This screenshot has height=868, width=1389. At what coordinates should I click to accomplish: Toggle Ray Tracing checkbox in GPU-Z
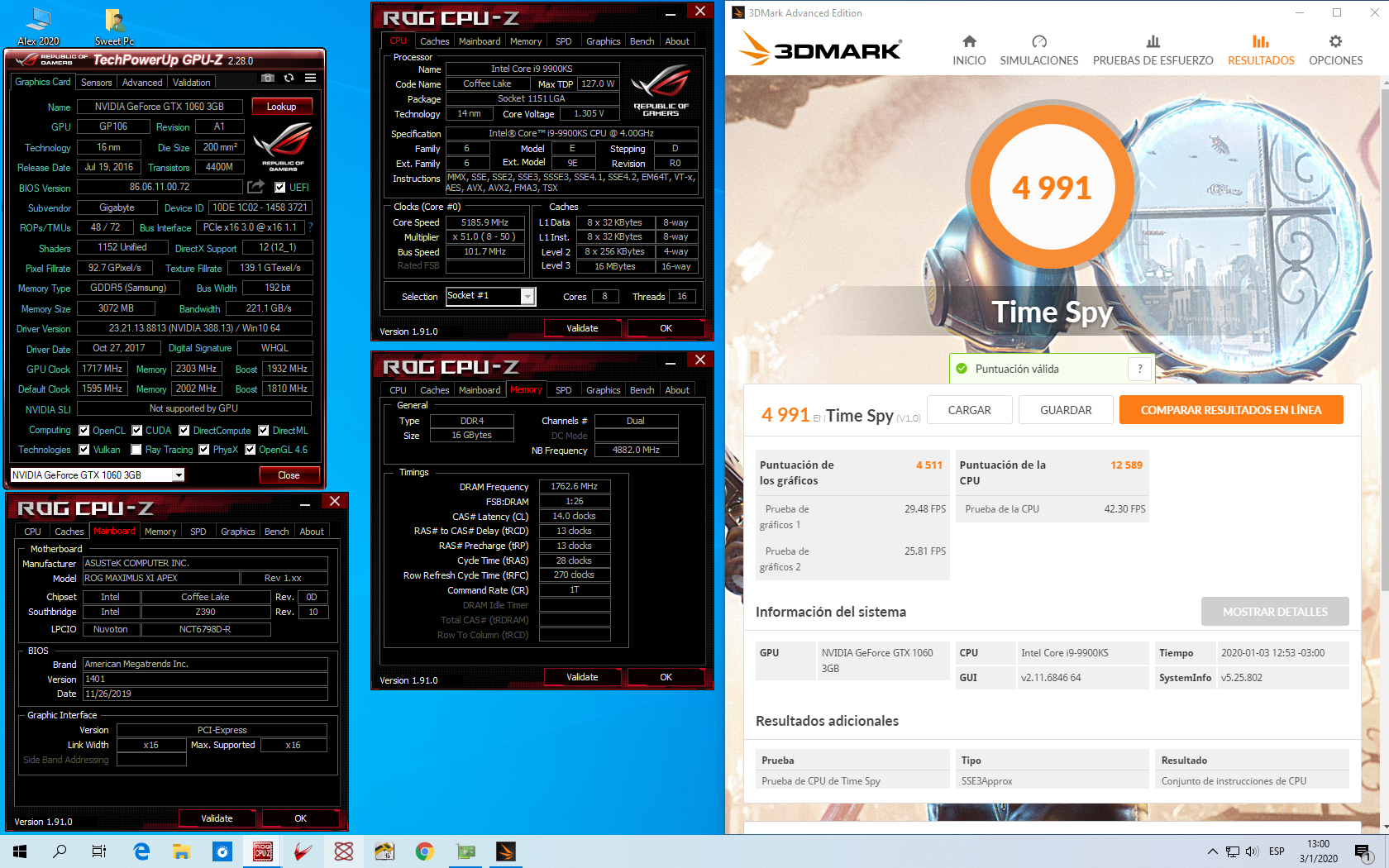tap(136, 450)
